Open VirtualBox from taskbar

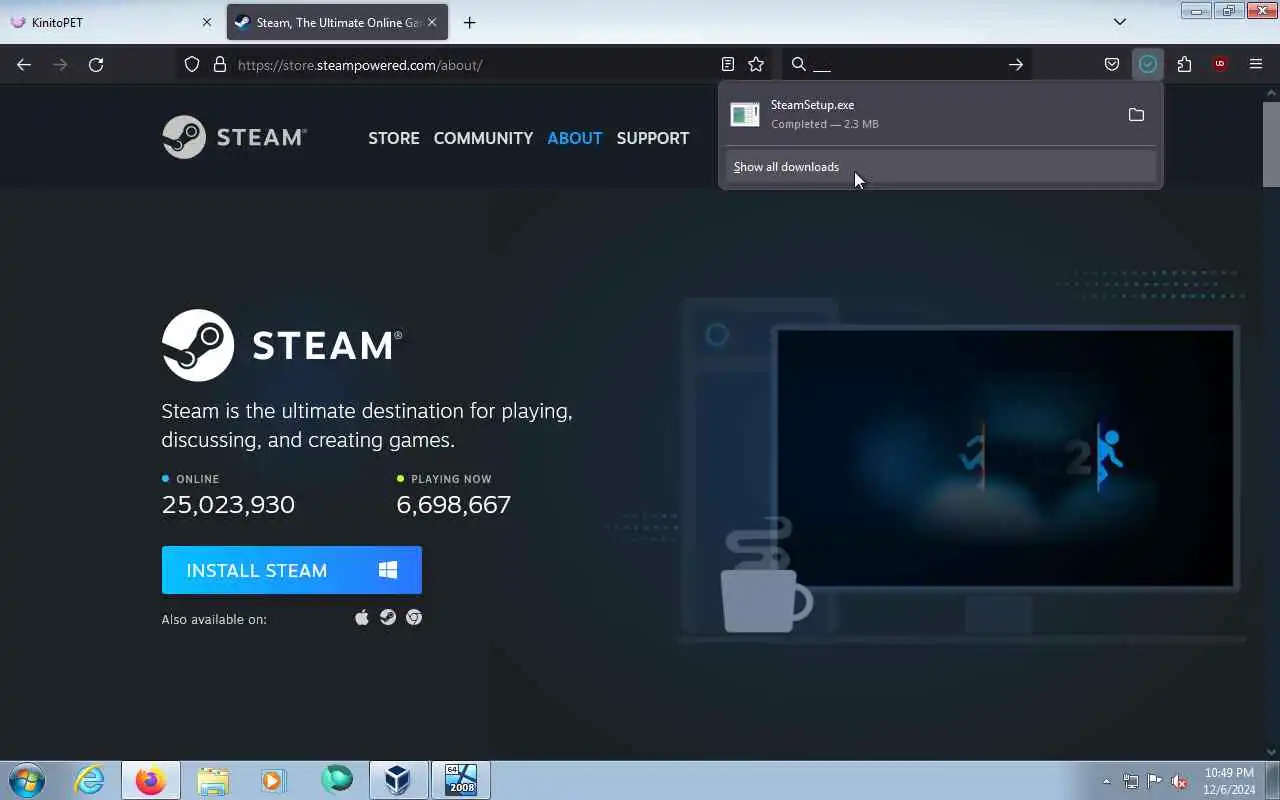(x=398, y=780)
